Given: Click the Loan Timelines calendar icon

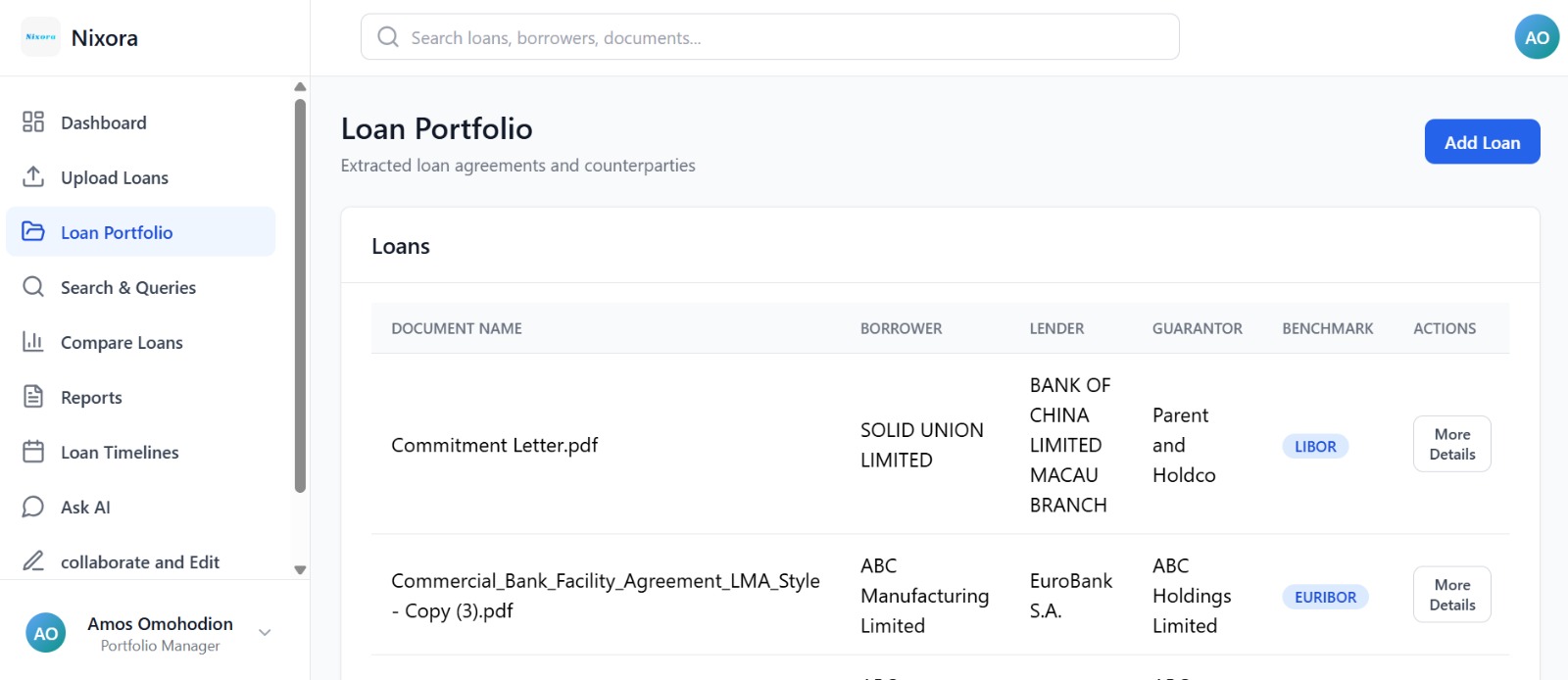Looking at the screenshot, I should (x=33, y=452).
